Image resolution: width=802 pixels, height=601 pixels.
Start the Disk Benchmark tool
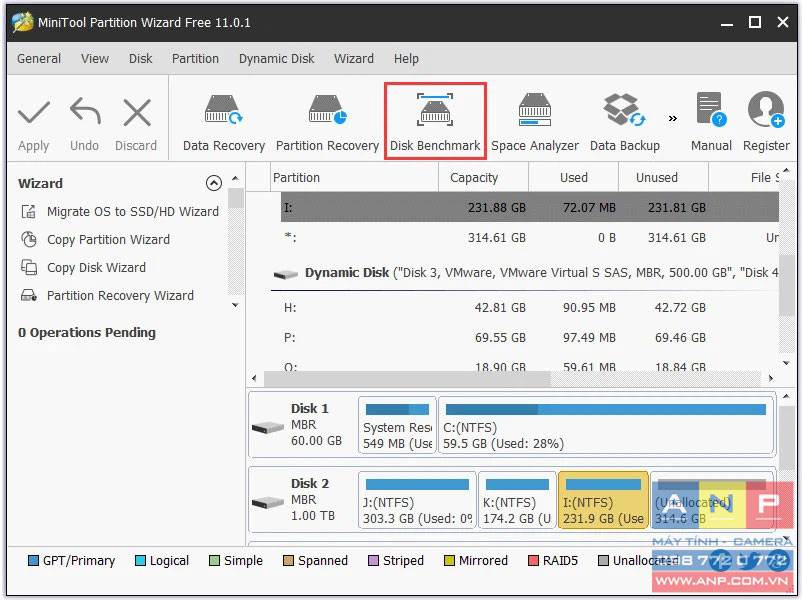coord(435,122)
